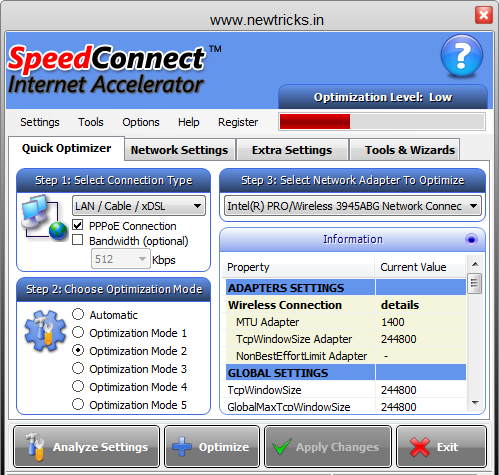Choose Optimization Mode 1
Image resolution: width=499 pixels, height=475 pixels.
[78, 332]
